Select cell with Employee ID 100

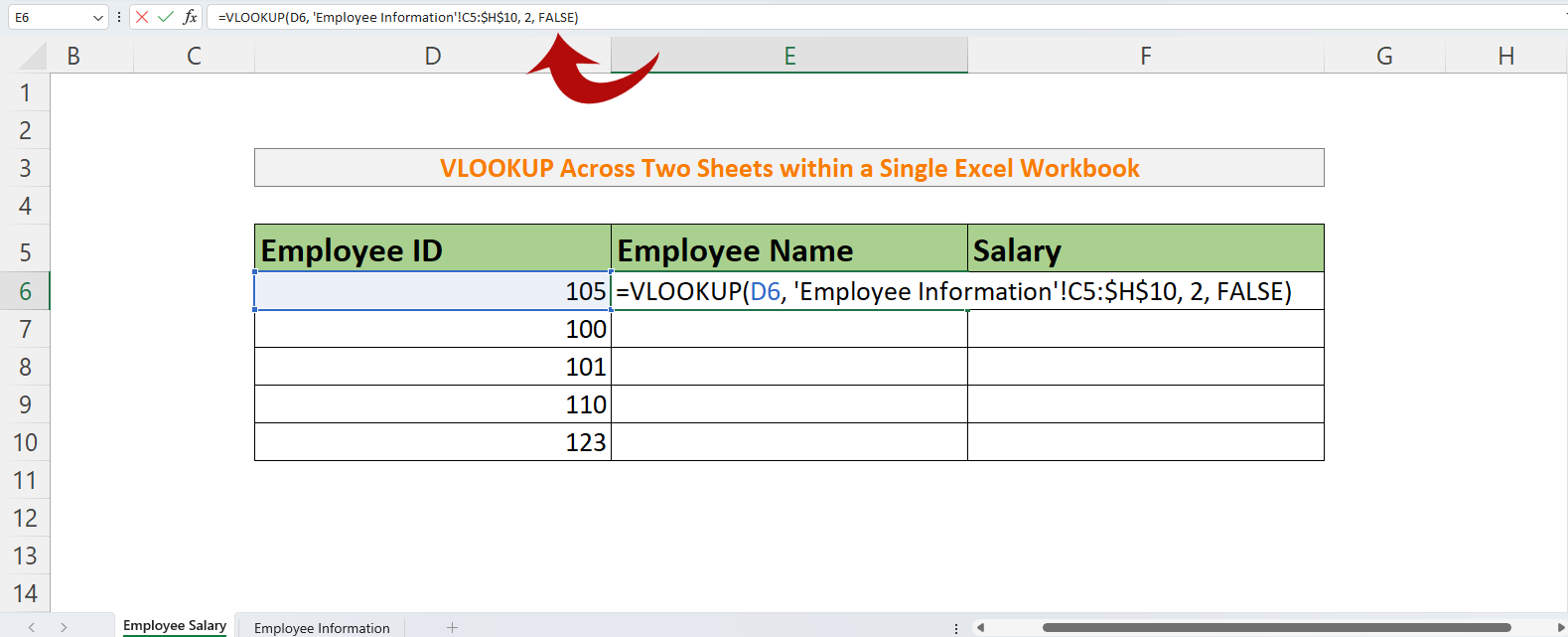pos(433,329)
